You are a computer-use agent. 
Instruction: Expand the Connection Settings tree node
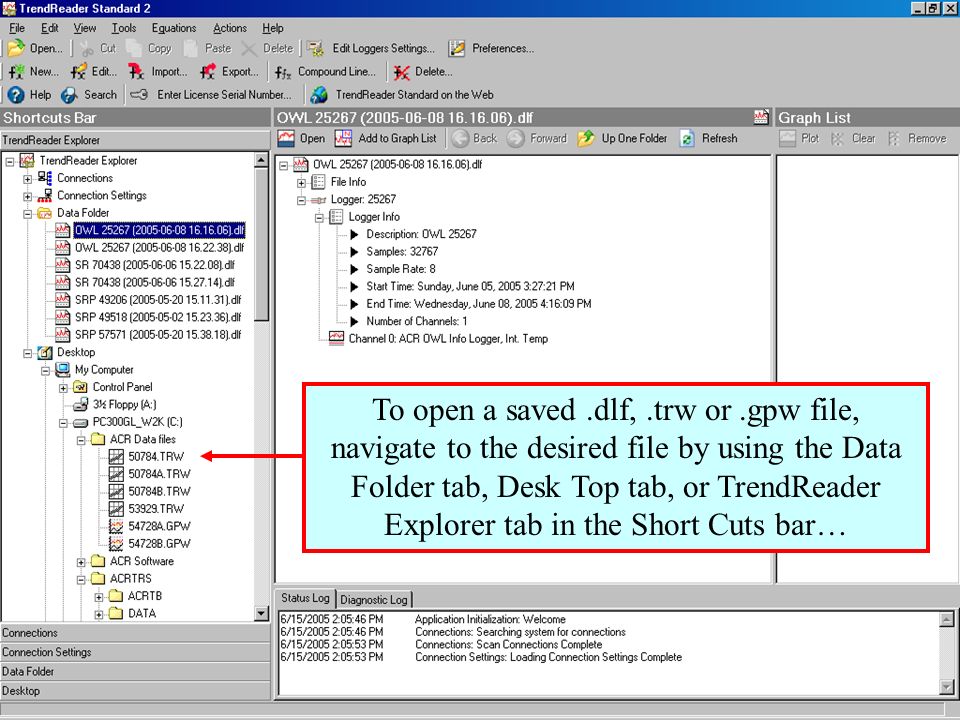tap(28, 197)
